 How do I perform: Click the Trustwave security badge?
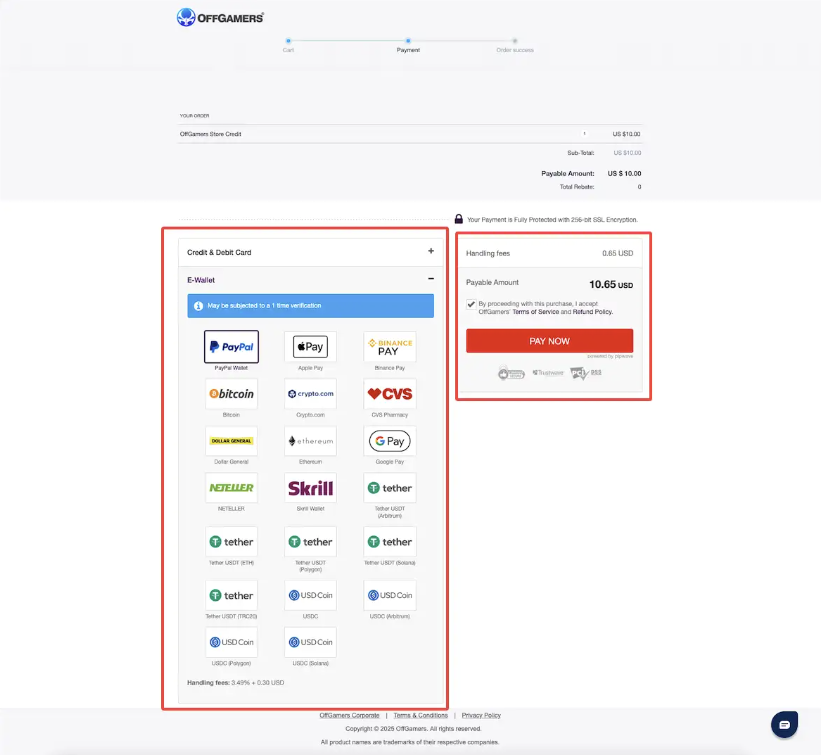coord(548,373)
